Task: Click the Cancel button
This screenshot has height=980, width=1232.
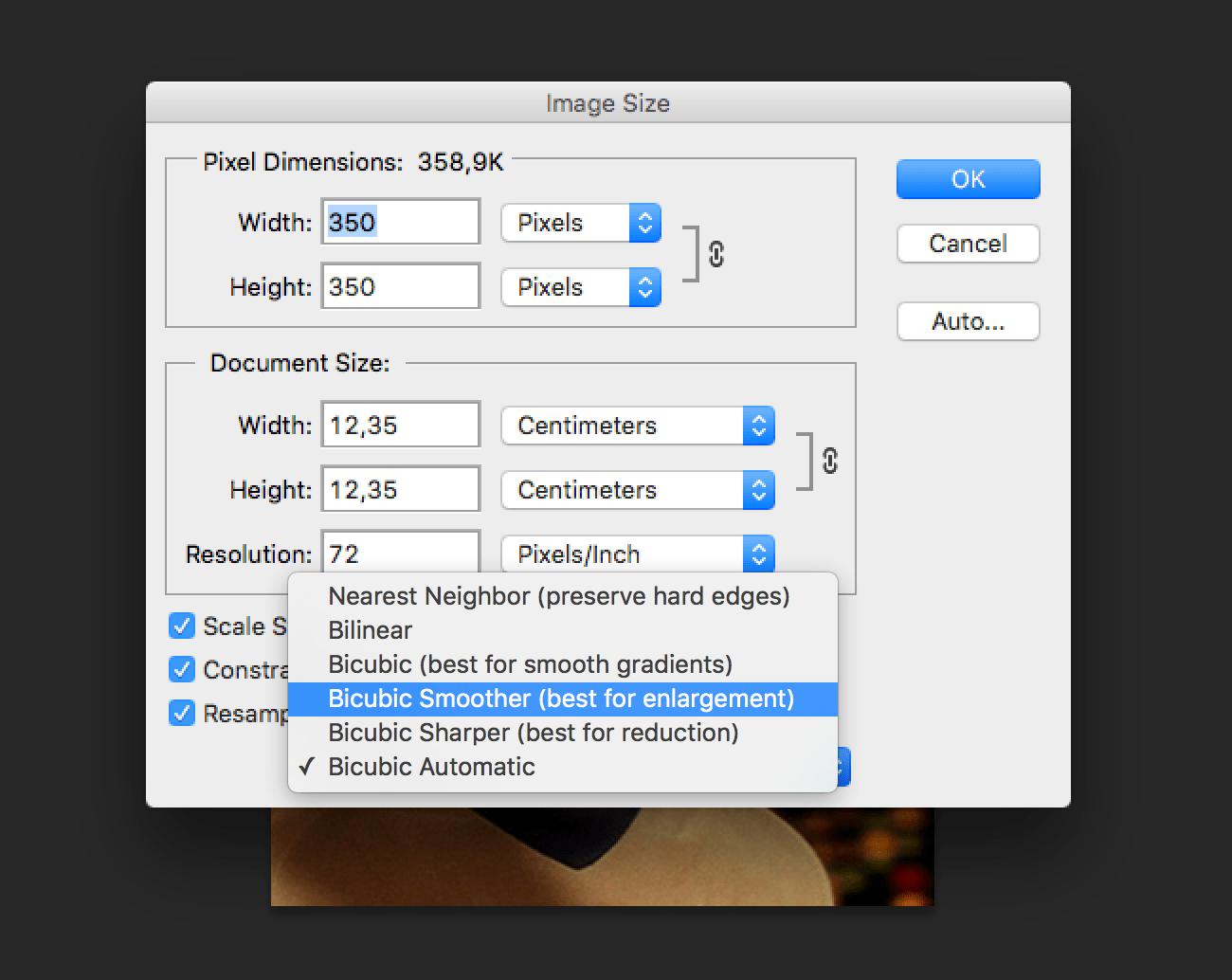Action: coord(968,244)
